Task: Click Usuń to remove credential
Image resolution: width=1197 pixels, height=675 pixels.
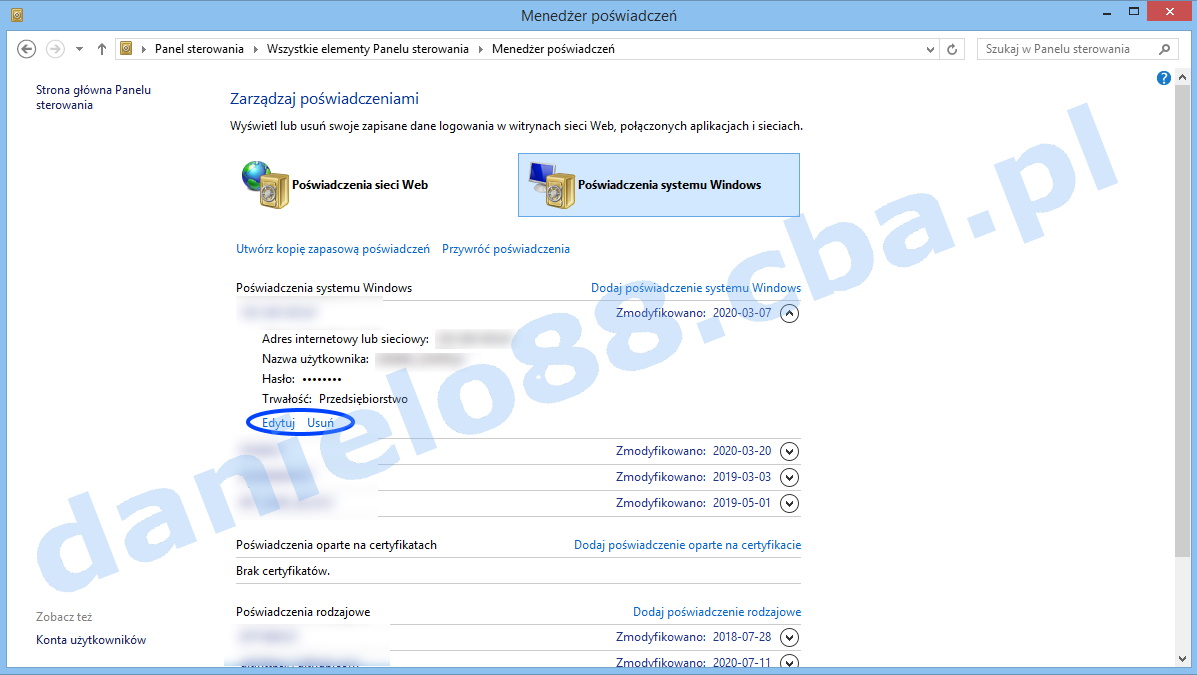Action: coord(320,423)
